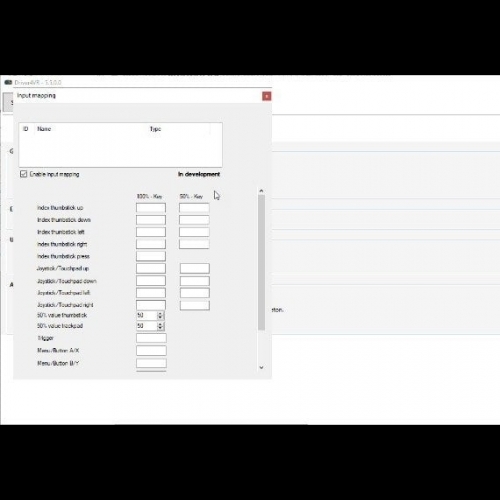Click Index thumbstick down 100% key field
Screen dimensions: 500x500
pos(151,220)
